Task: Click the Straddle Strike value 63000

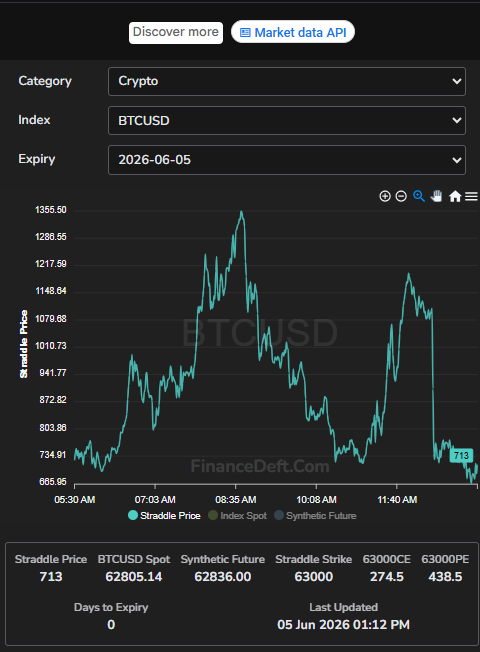Action: point(314,577)
